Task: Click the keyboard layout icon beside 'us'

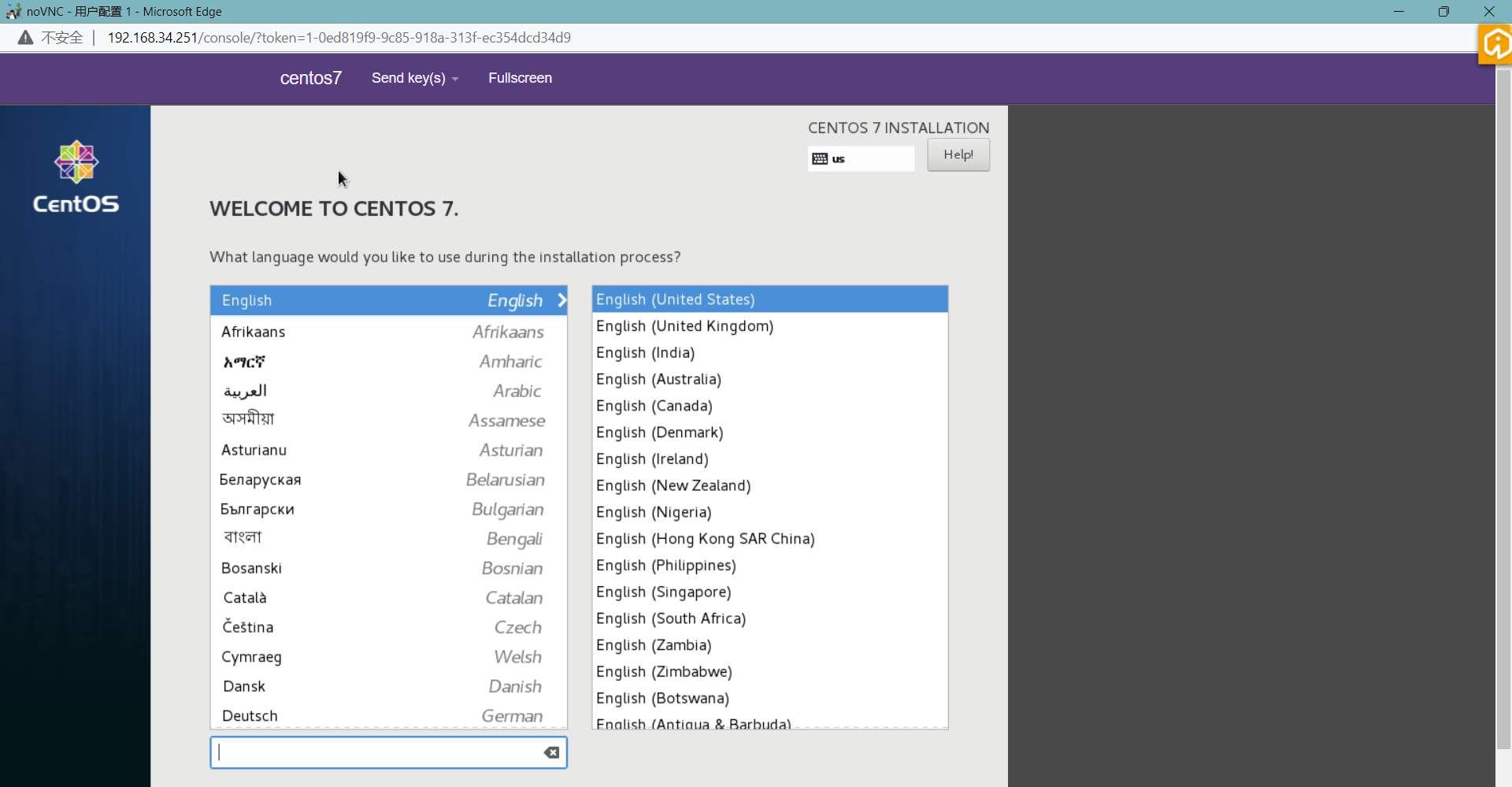Action: (820, 159)
